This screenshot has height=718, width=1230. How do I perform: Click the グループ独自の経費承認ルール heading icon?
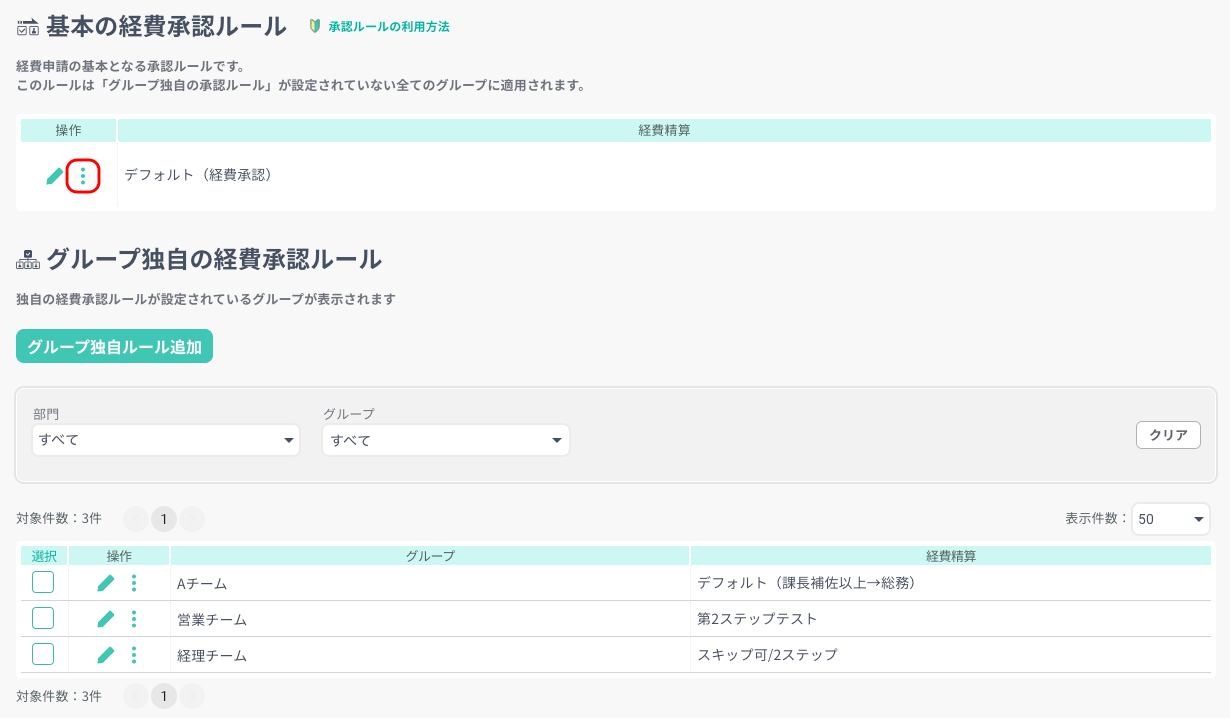(28, 260)
